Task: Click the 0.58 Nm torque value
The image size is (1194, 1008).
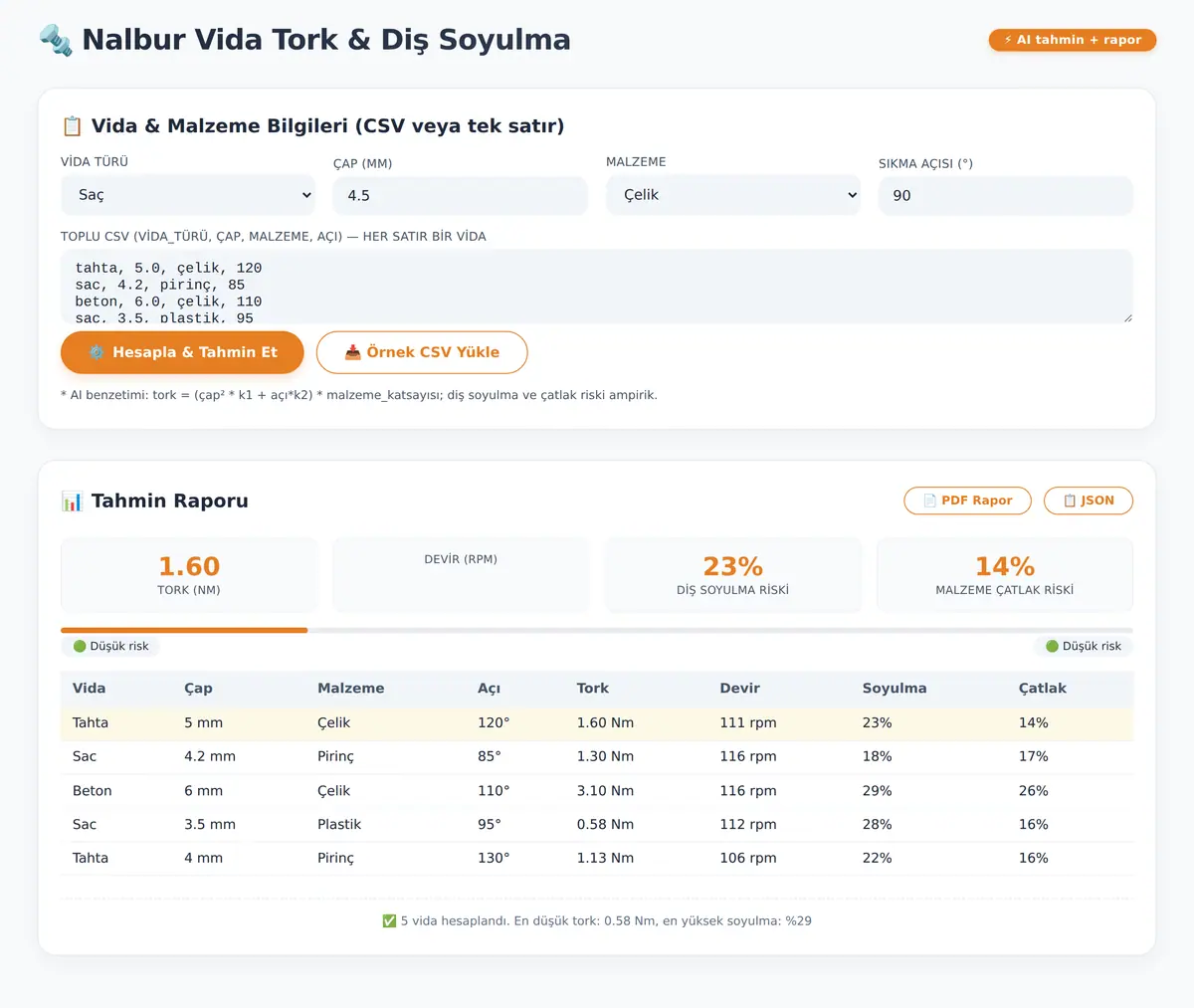Action: 605,825
